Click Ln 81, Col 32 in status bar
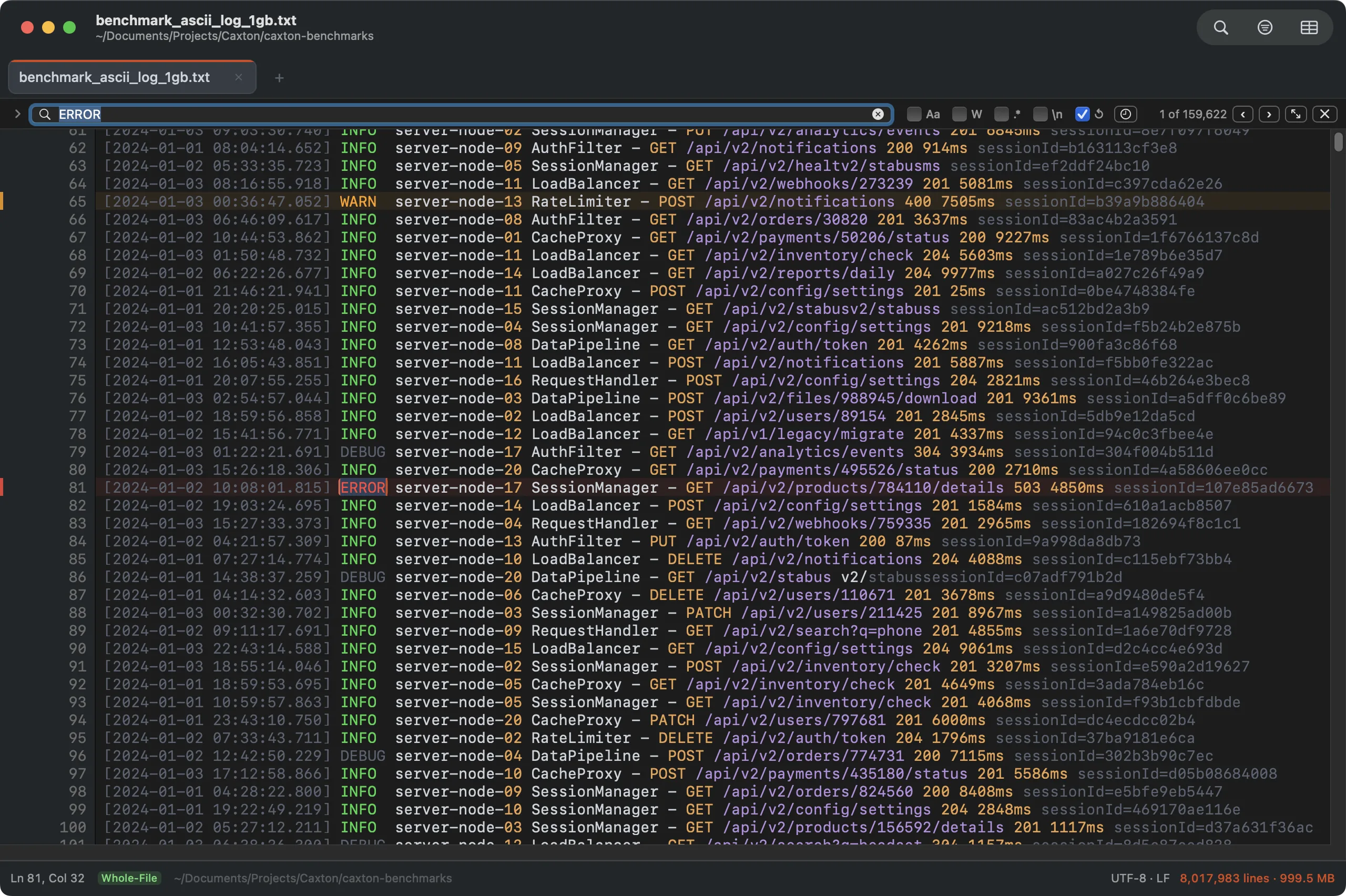Image resolution: width=1346 pixels, height=896 pixels. tap(47, 878)
